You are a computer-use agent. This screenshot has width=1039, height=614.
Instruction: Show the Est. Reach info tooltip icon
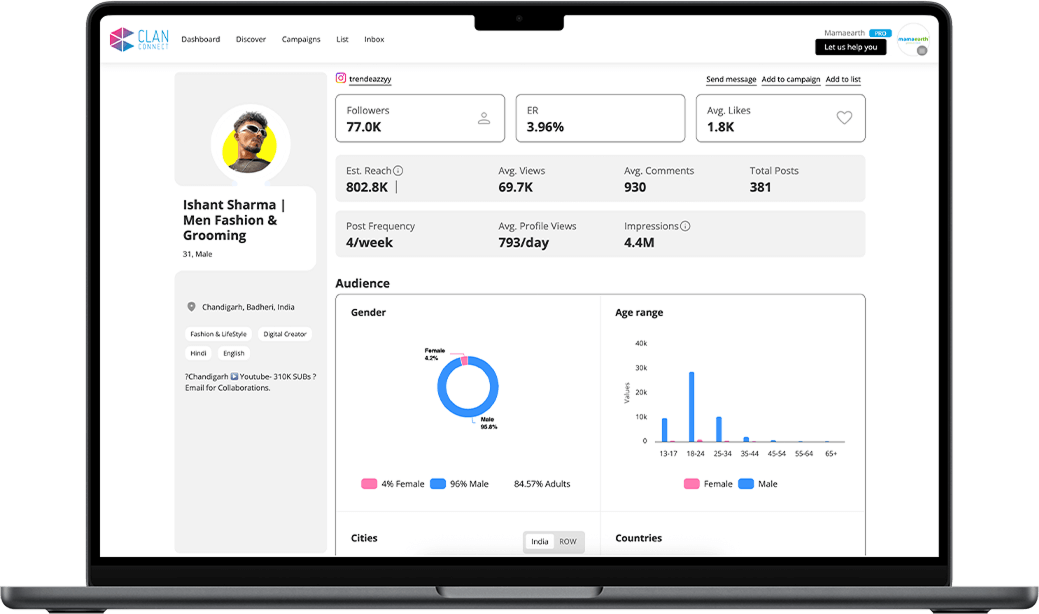point(398,171)
